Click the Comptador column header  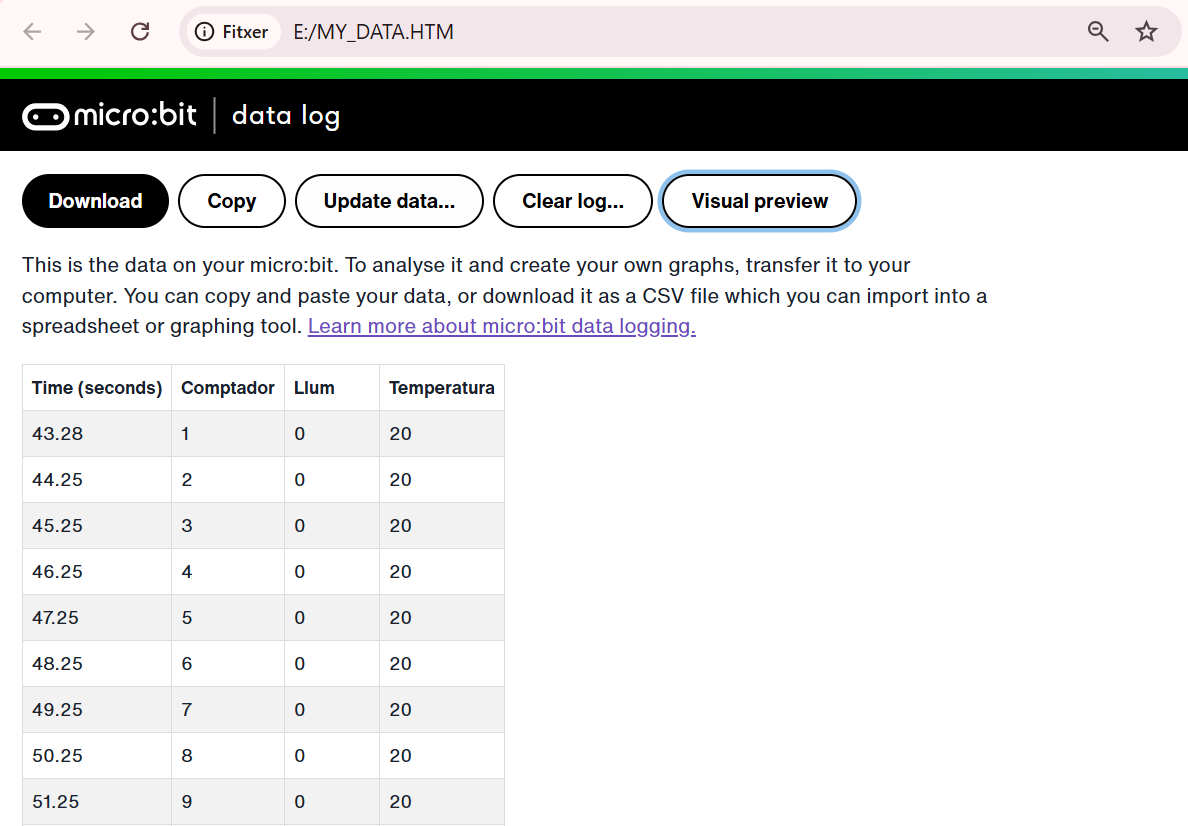point(227,388)
